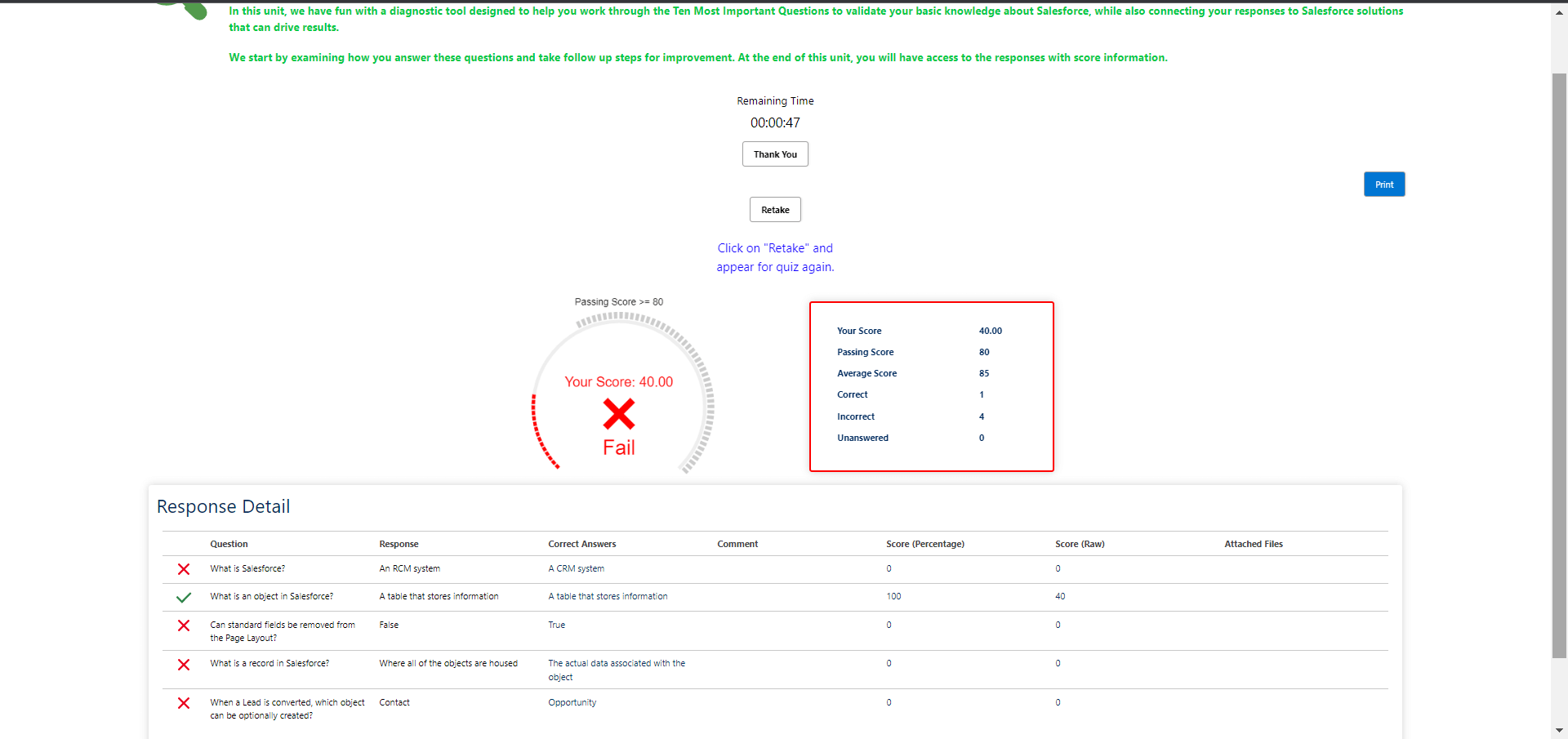Viewport: 1568px width, 739px height.
Task: Click the large red Fail cross in gauge
Action: pyautogui.click(x=618, y=414)
